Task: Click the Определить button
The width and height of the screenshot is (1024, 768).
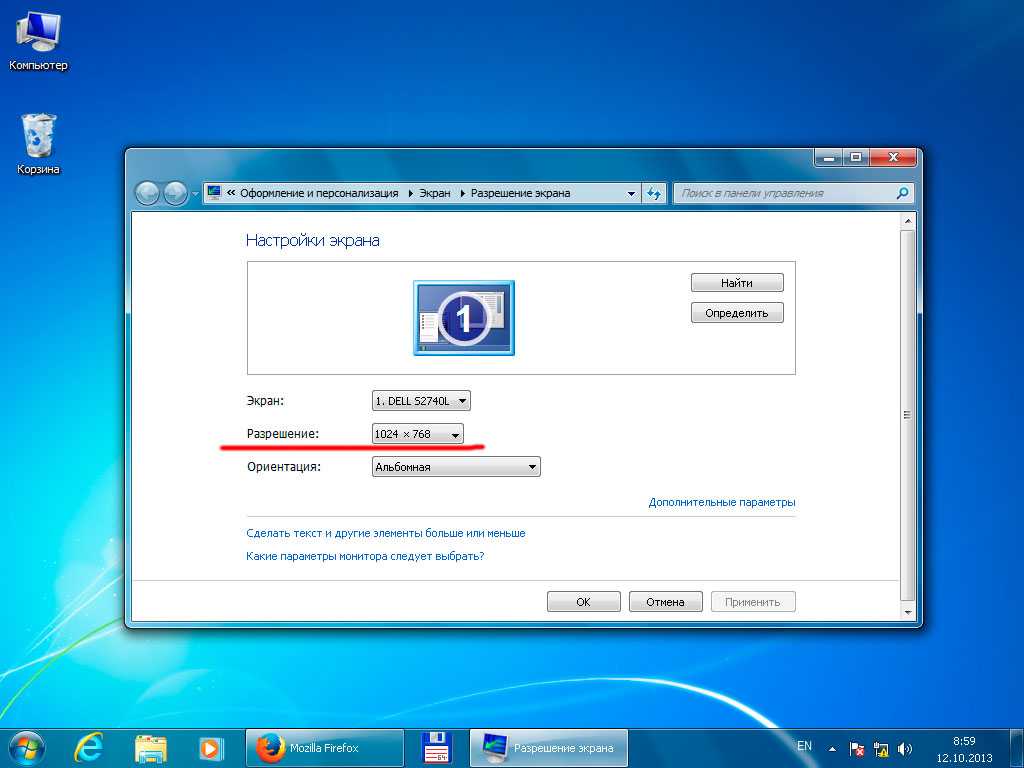Action: tap(737, 313)
